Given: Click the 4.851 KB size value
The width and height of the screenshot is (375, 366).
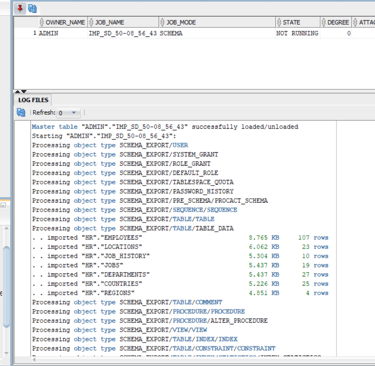Looking at the screenshot, I should coord(264,293).
